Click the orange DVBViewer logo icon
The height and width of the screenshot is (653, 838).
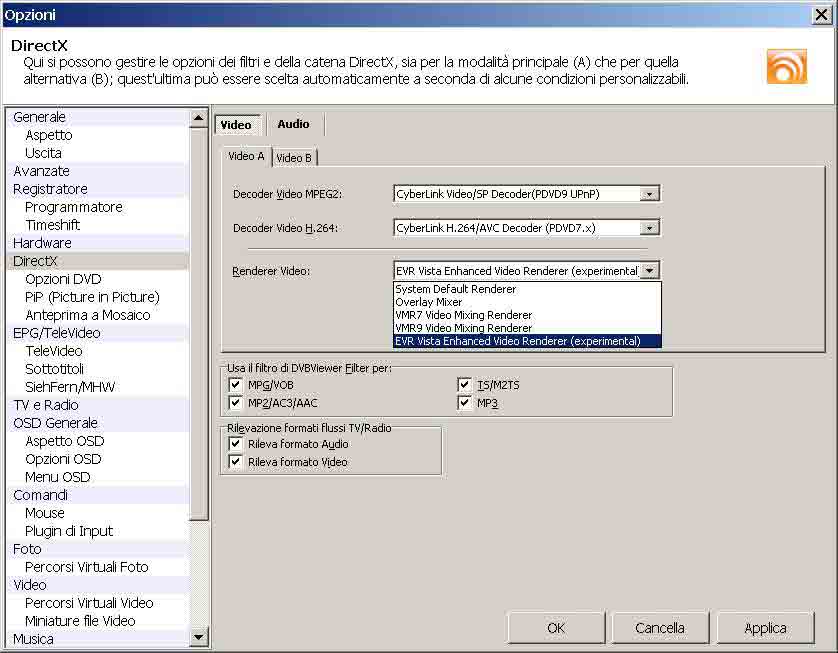coord(786,65)
